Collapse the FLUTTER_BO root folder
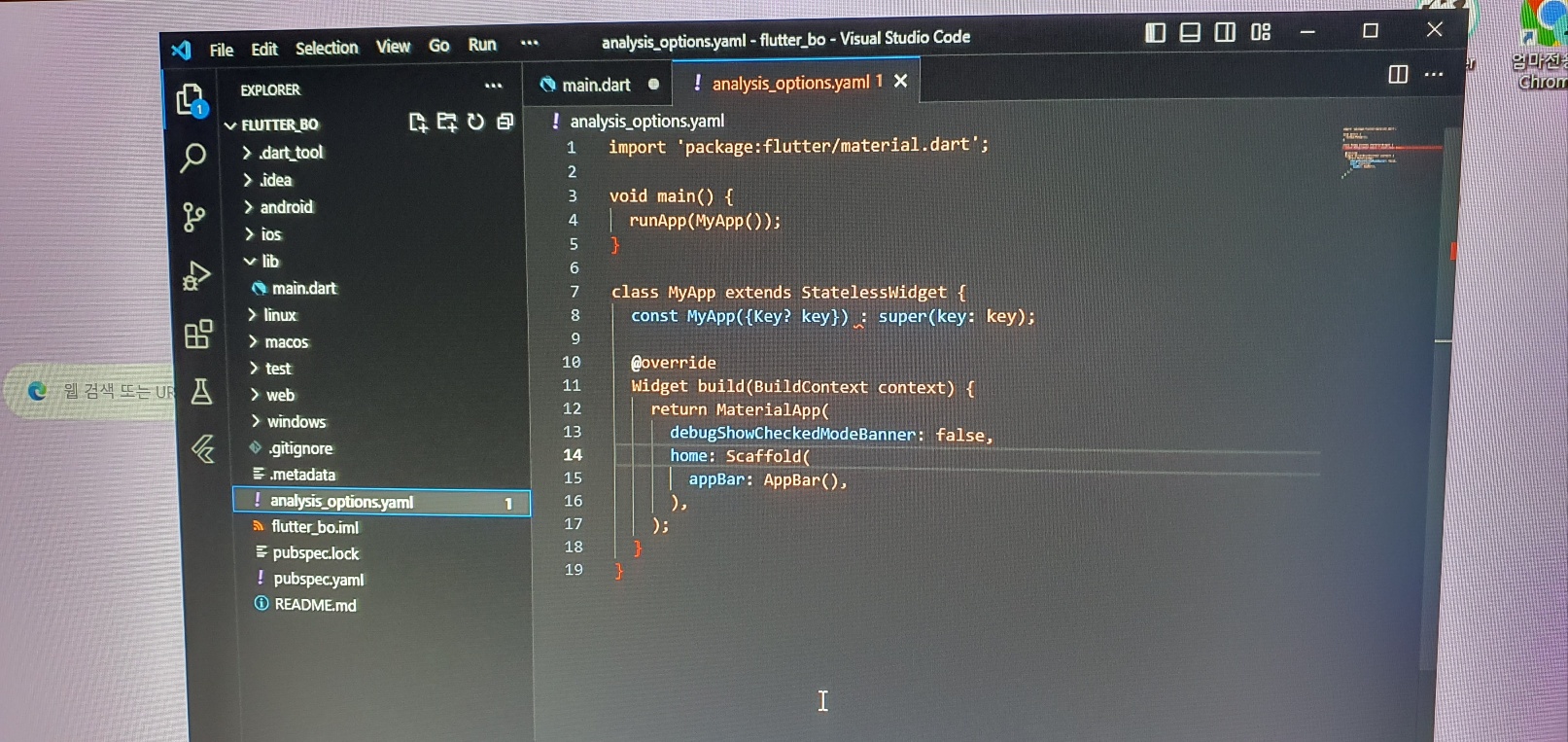 (x=279, y=124)
